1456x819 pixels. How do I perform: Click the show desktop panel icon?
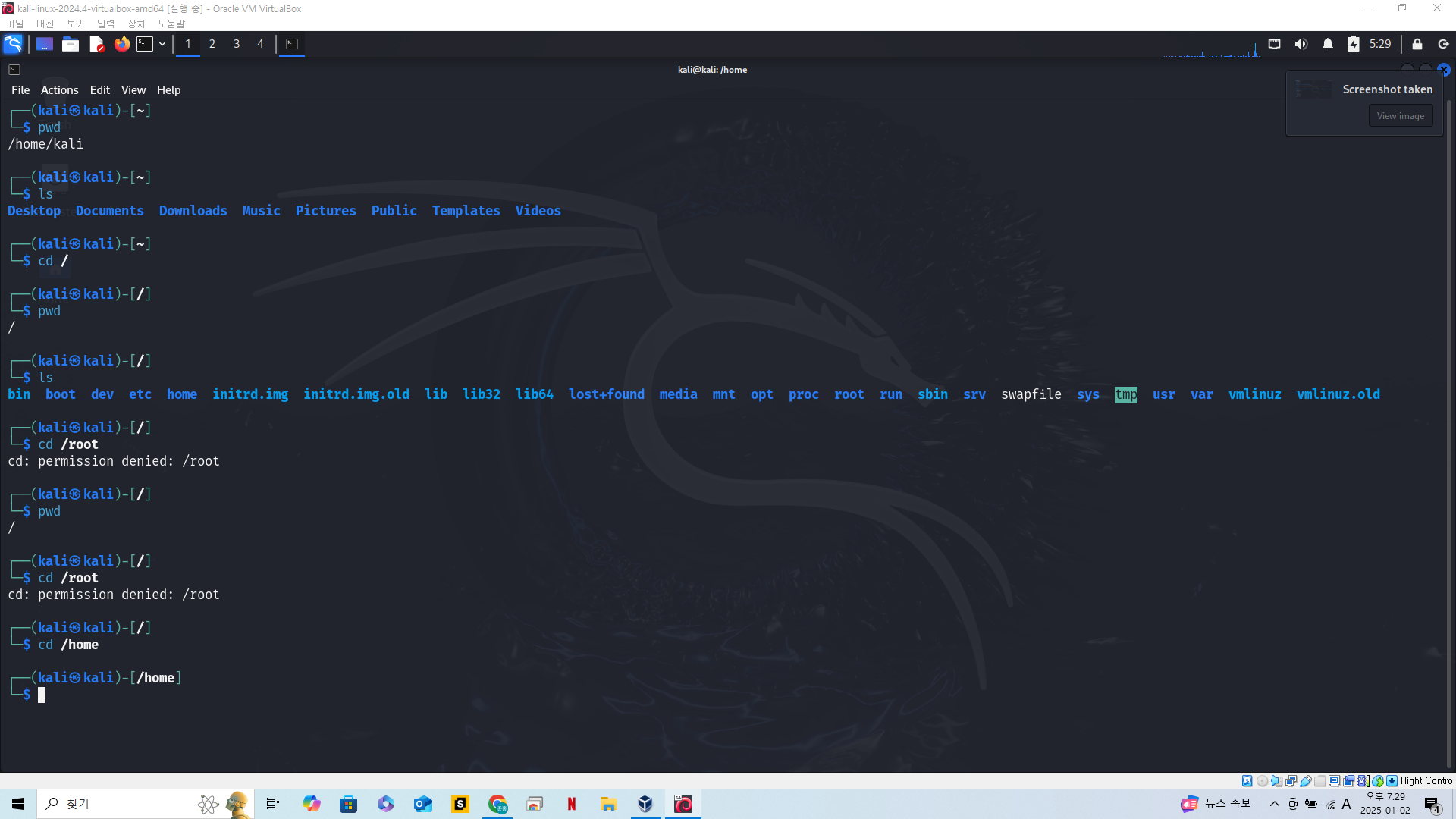pyautogui.click(x=45, y=44)
